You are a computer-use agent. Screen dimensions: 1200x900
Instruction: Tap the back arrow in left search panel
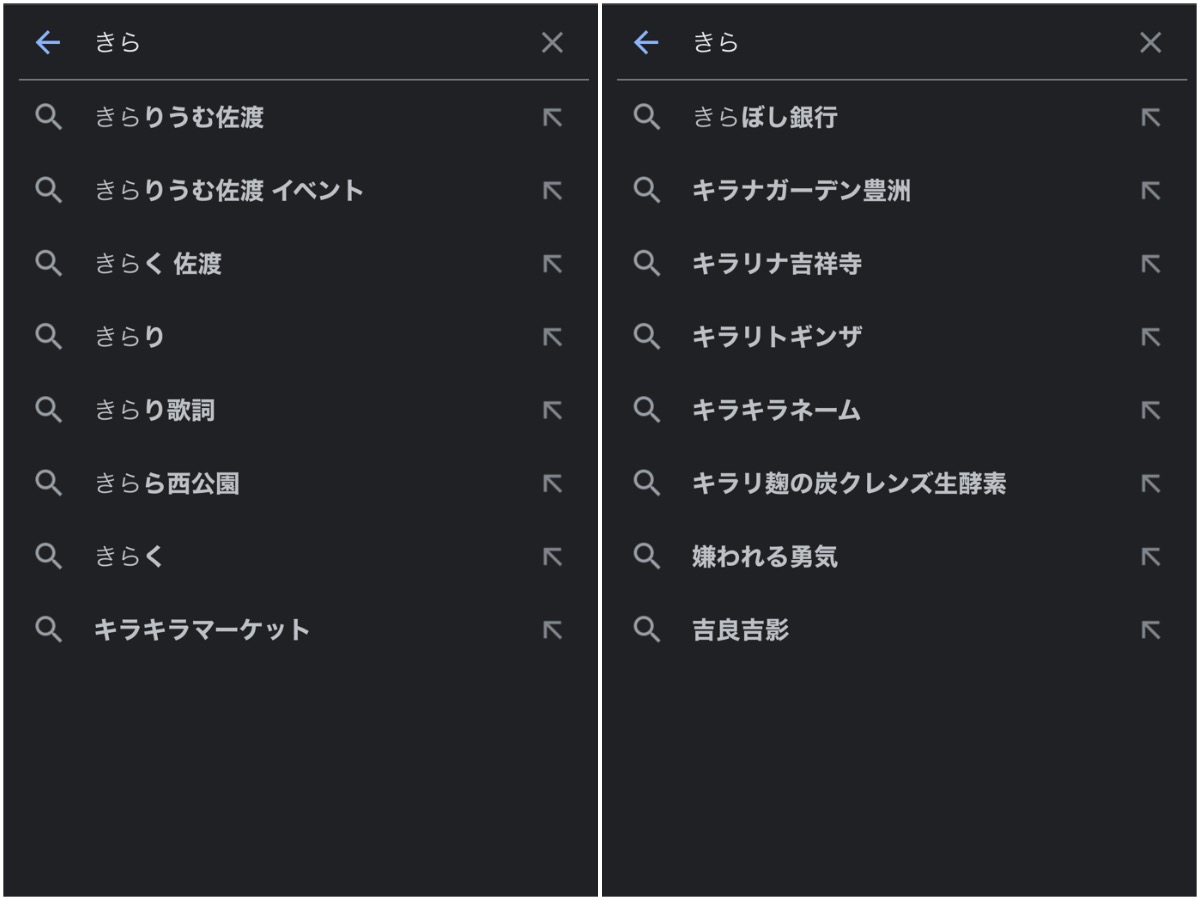48,42
